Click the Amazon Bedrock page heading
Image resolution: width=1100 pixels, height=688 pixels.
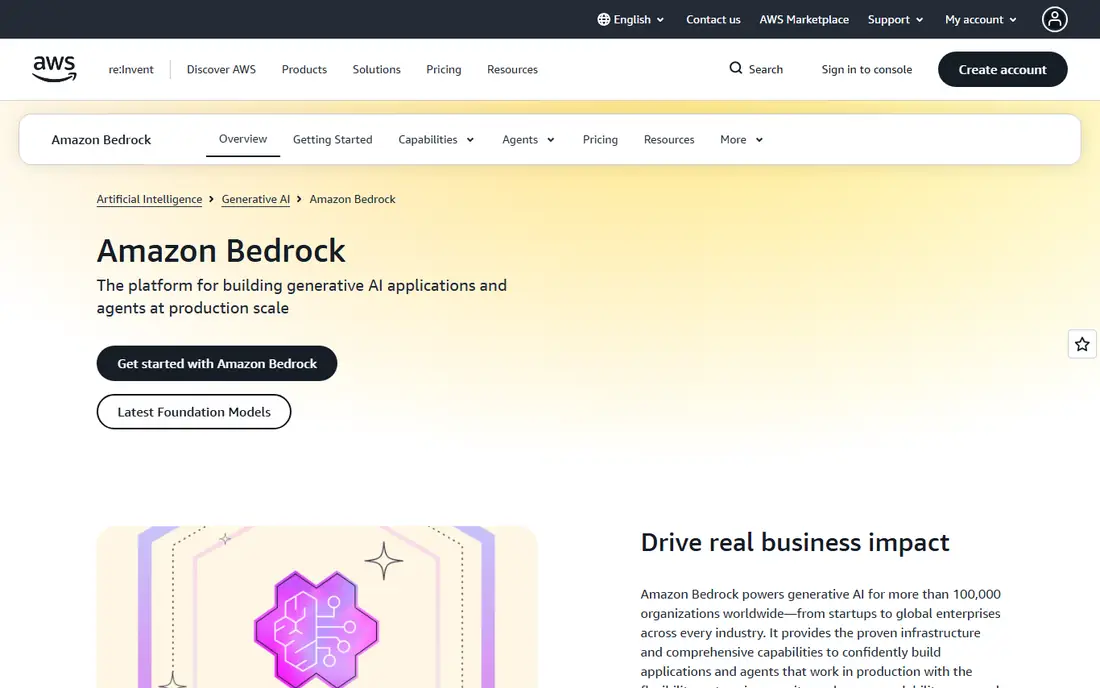(221, 251)
